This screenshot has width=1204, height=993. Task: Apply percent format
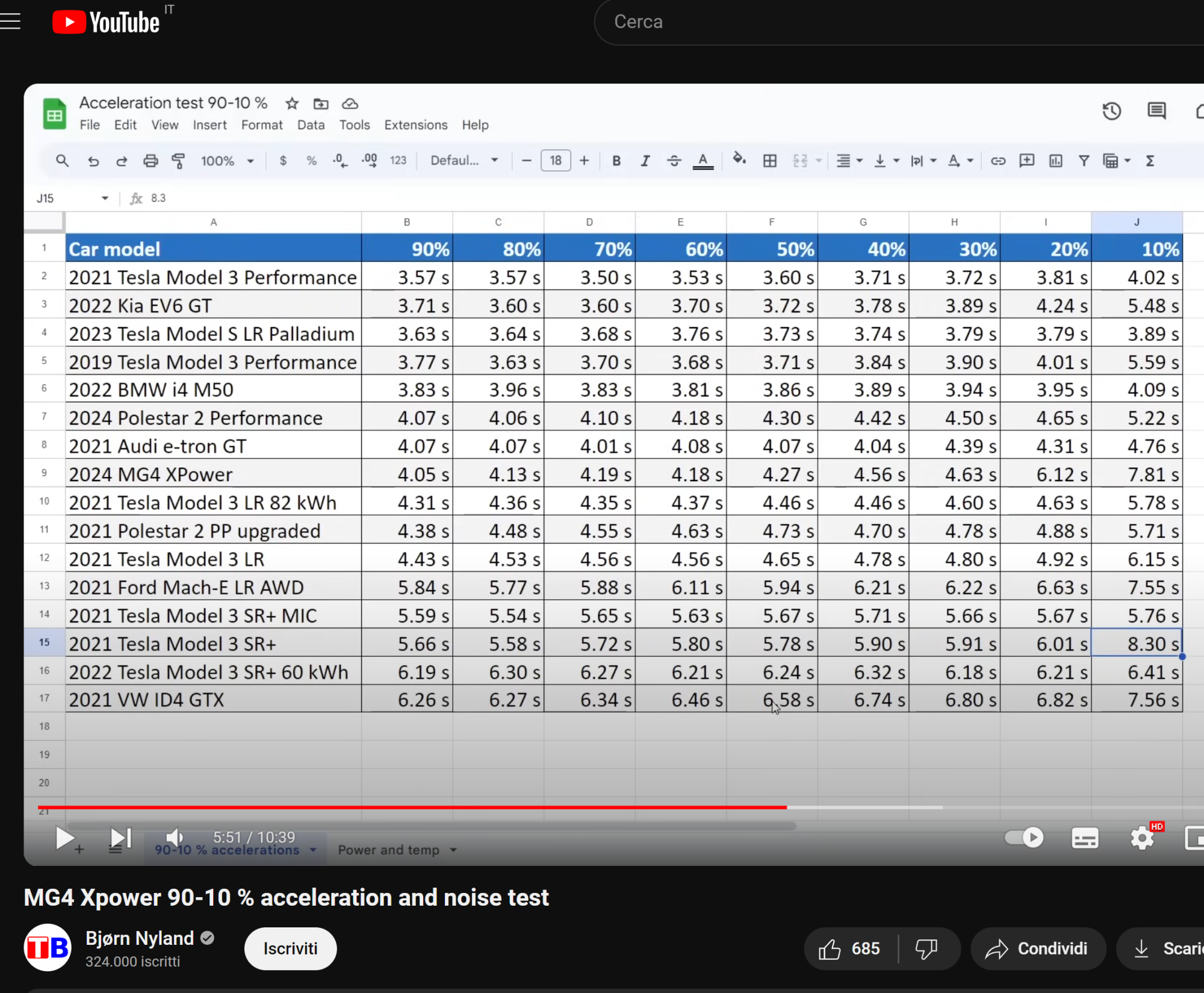pos(311,161)
